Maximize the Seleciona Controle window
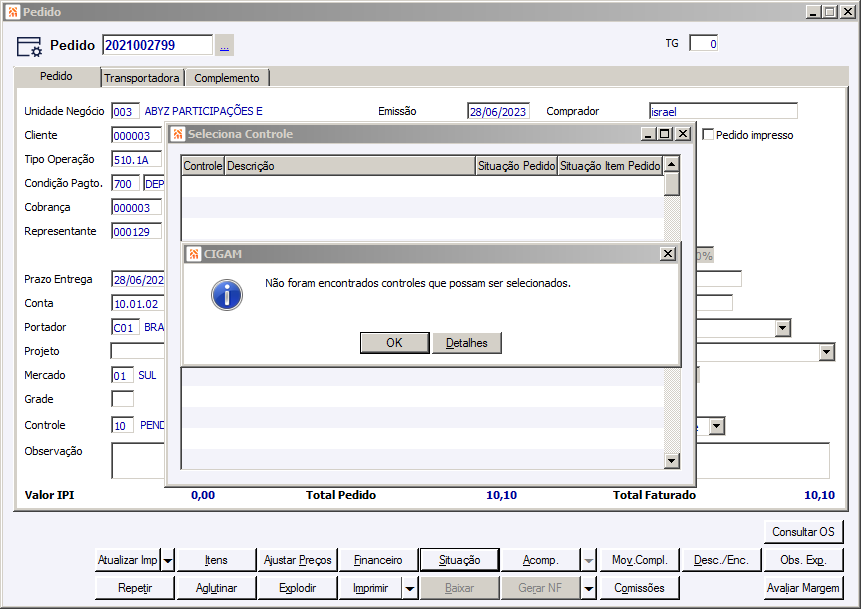The width and height of the screenshot is (861, 609). [x=665, y=133]
